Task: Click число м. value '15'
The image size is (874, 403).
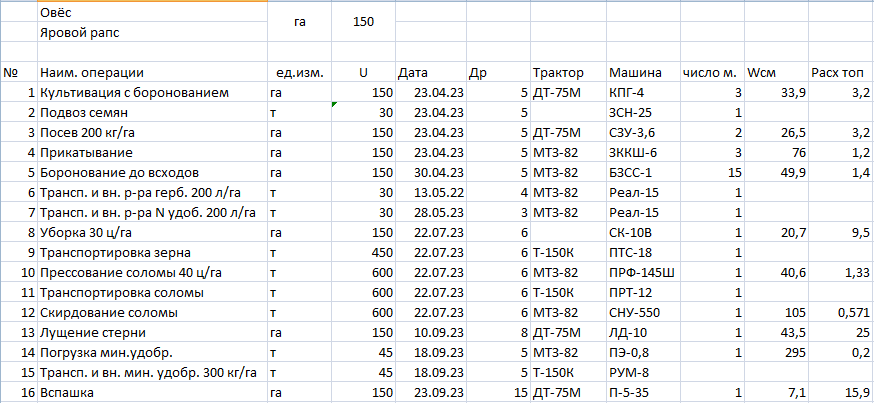Action: [712, 172]
